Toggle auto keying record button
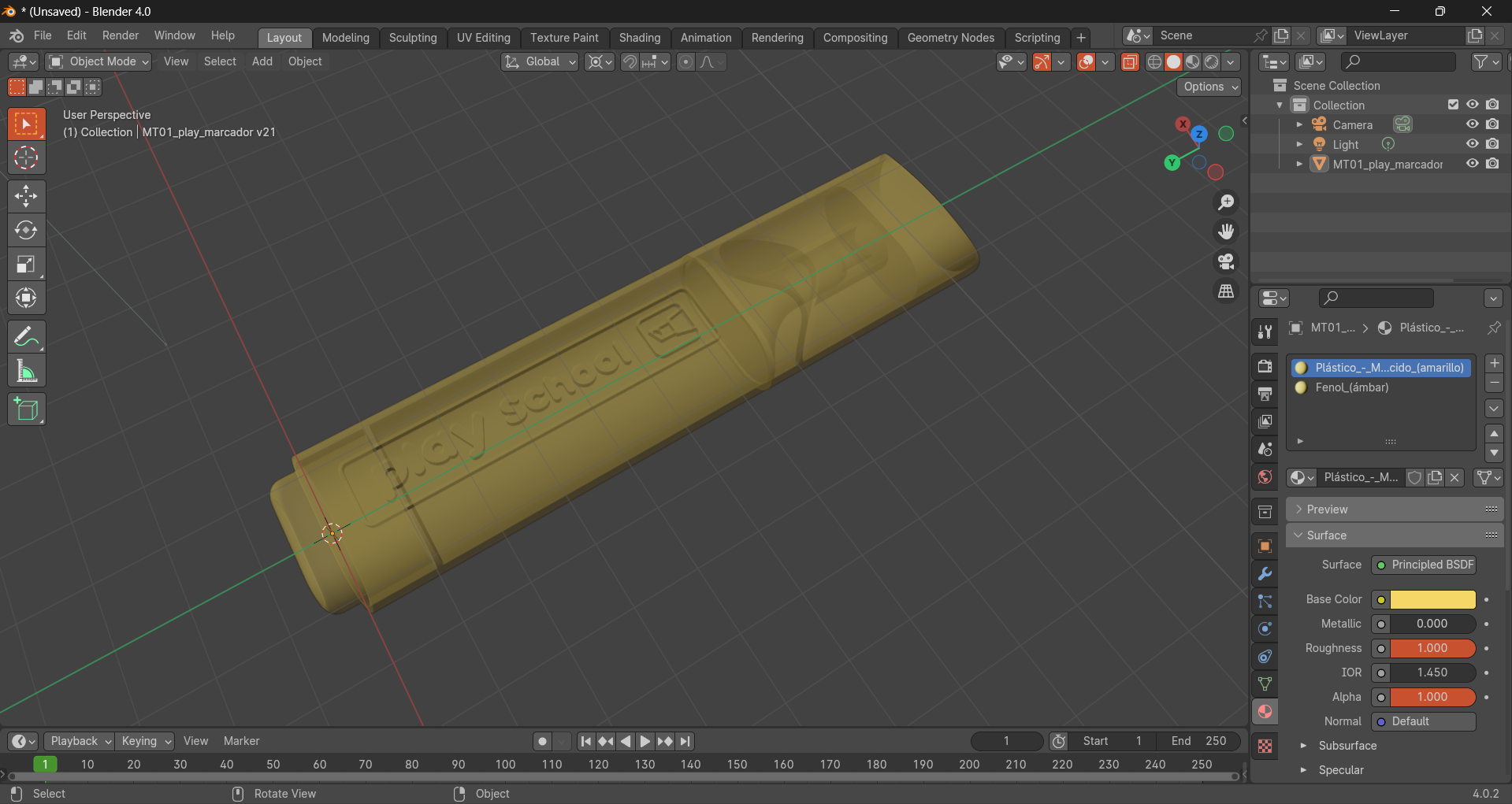The height and width of the screenshot is (804, 1512). 541,741
